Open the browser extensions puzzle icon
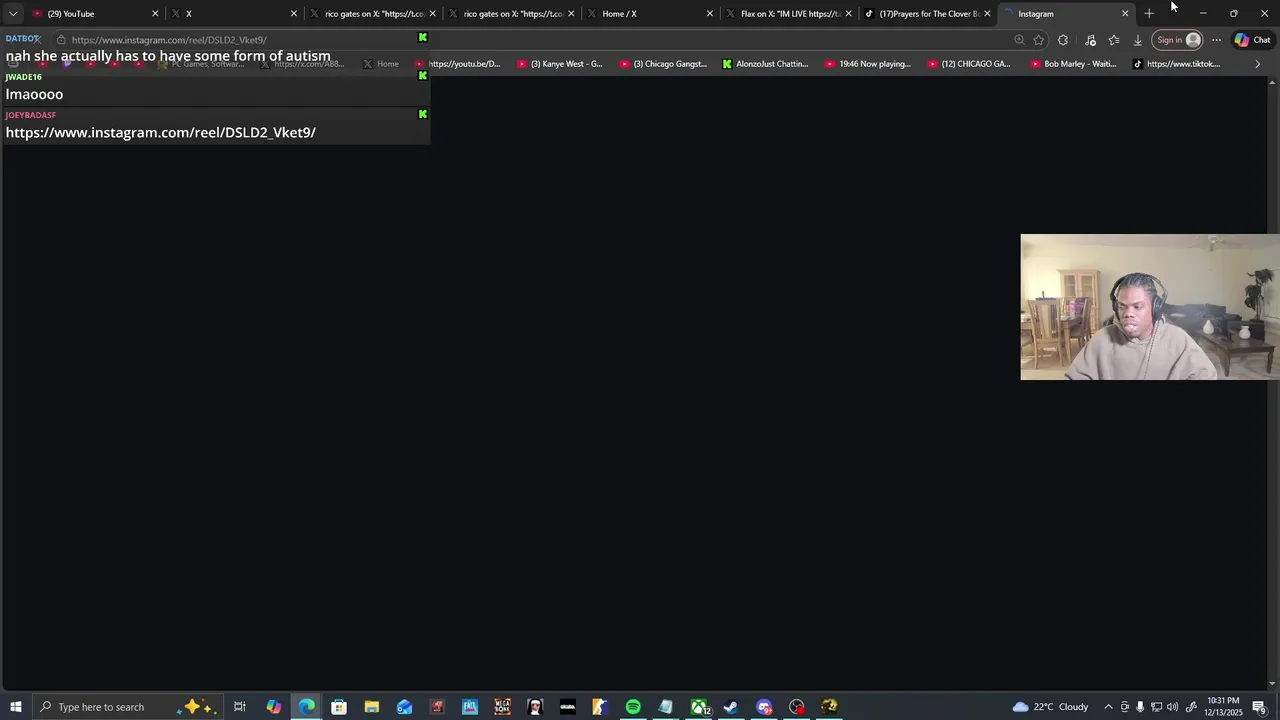This screenshot has width=1280, height=720. 1063,40
